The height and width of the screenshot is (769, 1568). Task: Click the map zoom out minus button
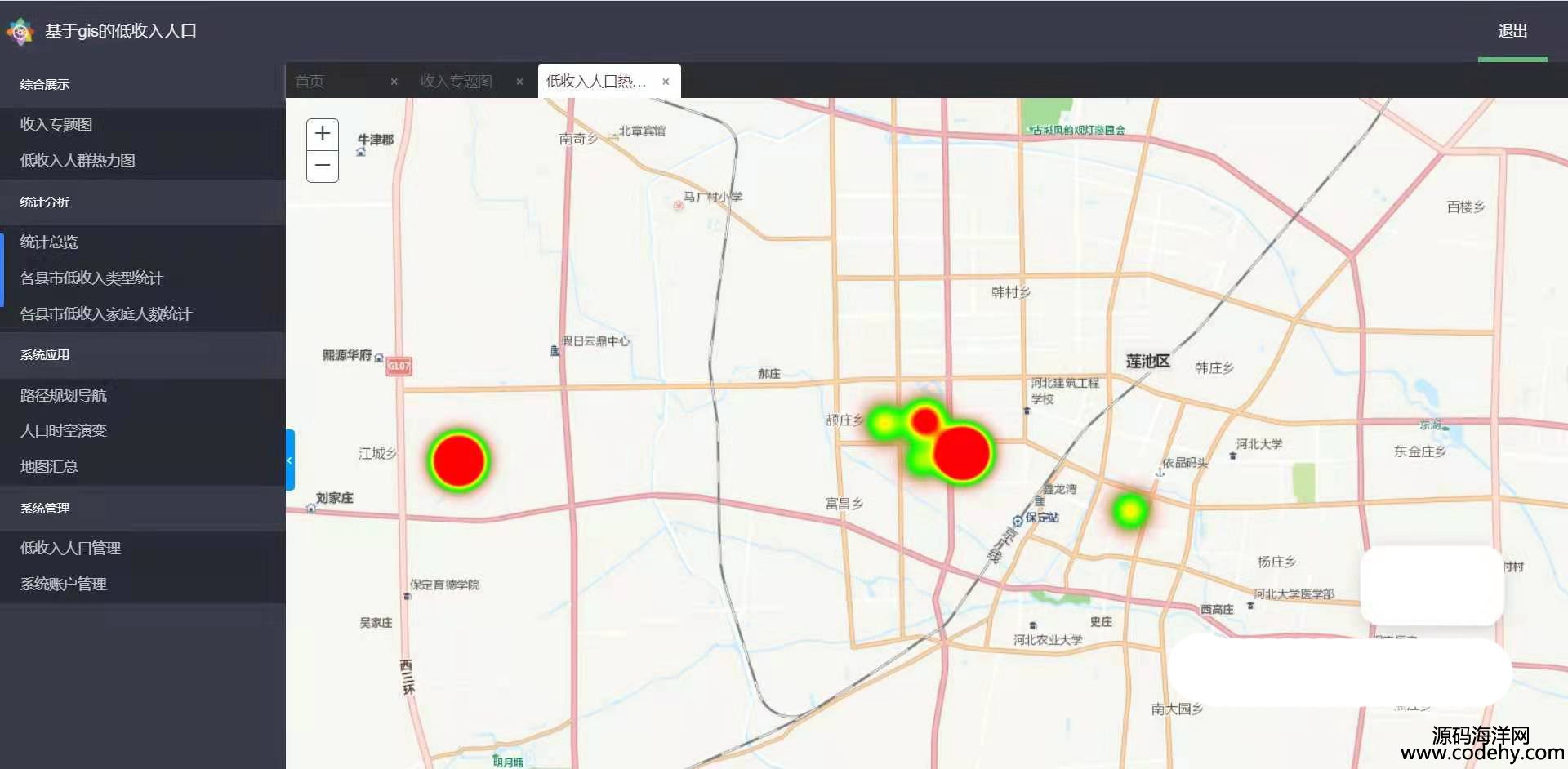point(323,166)
